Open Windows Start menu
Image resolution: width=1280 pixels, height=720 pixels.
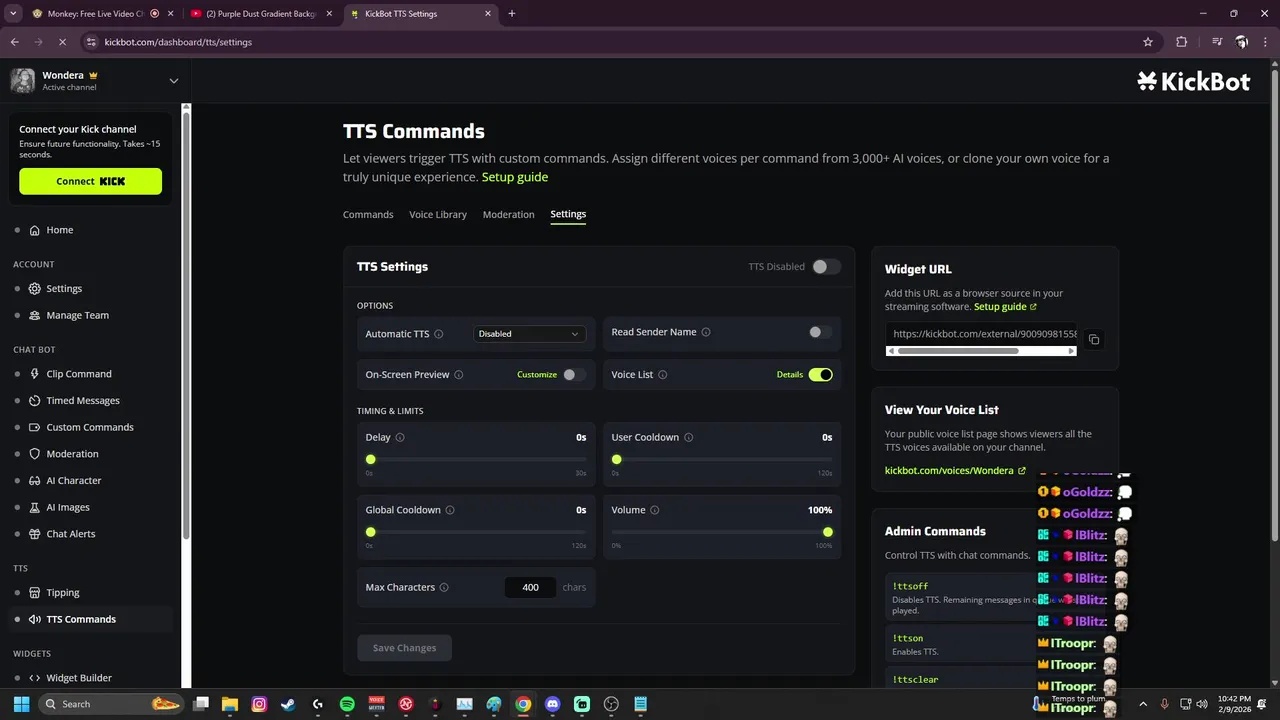pyautogui.click(x=21, y=704)
